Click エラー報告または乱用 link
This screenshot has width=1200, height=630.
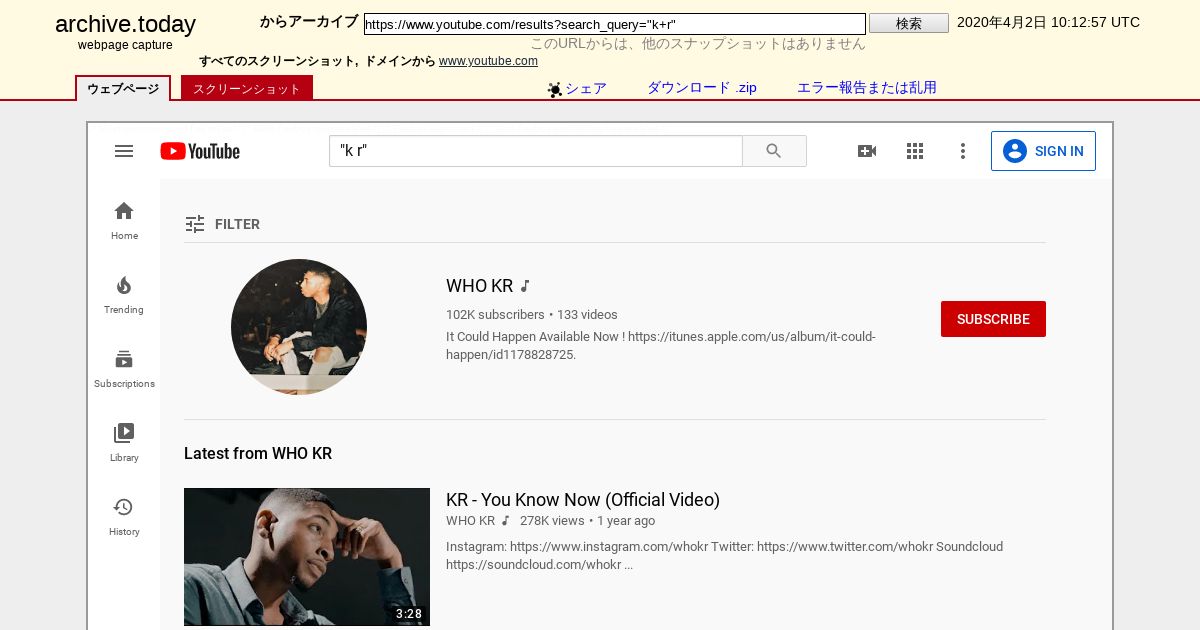[867, 88]
